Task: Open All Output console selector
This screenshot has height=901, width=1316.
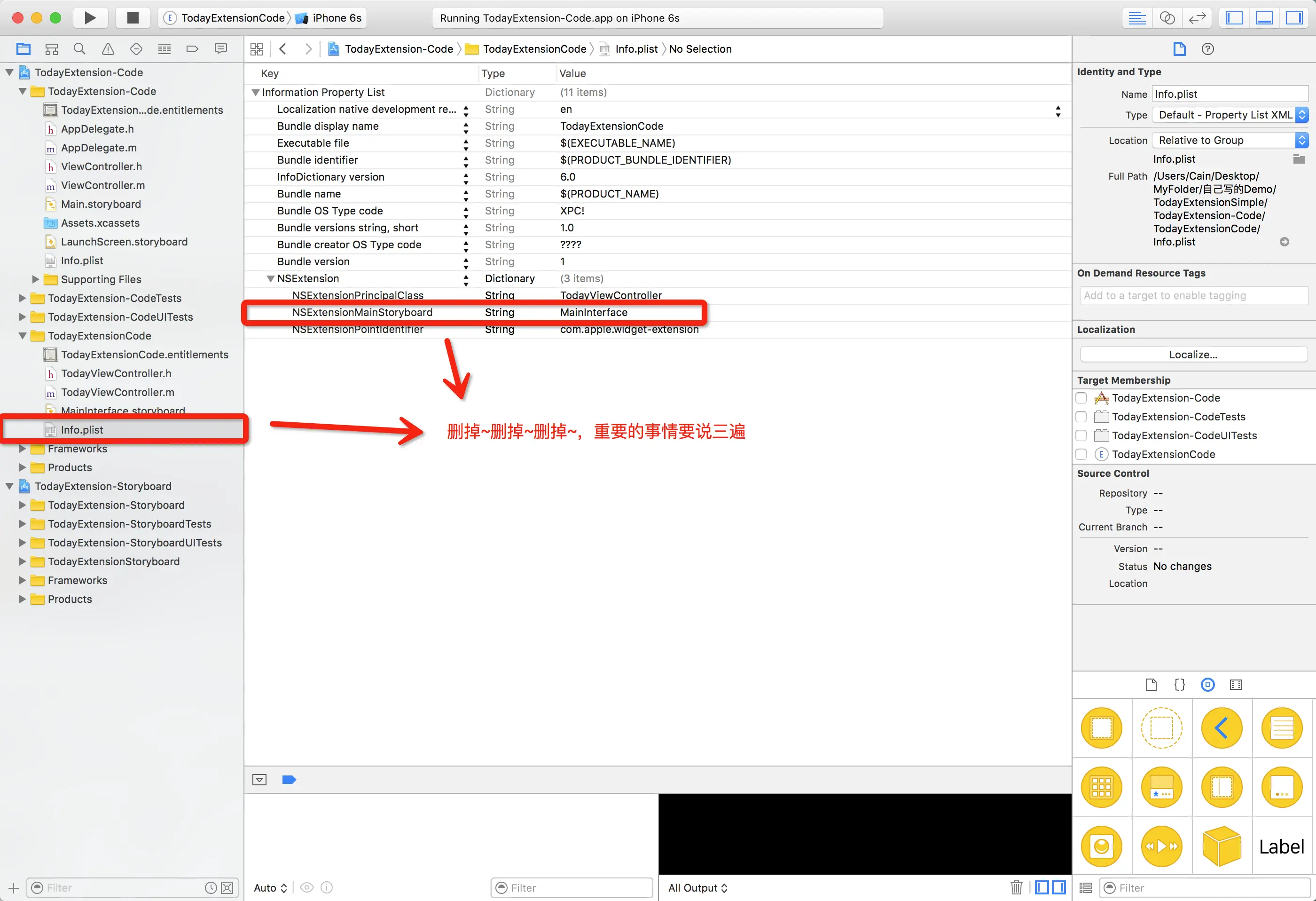Action: [x=697, y=887]
